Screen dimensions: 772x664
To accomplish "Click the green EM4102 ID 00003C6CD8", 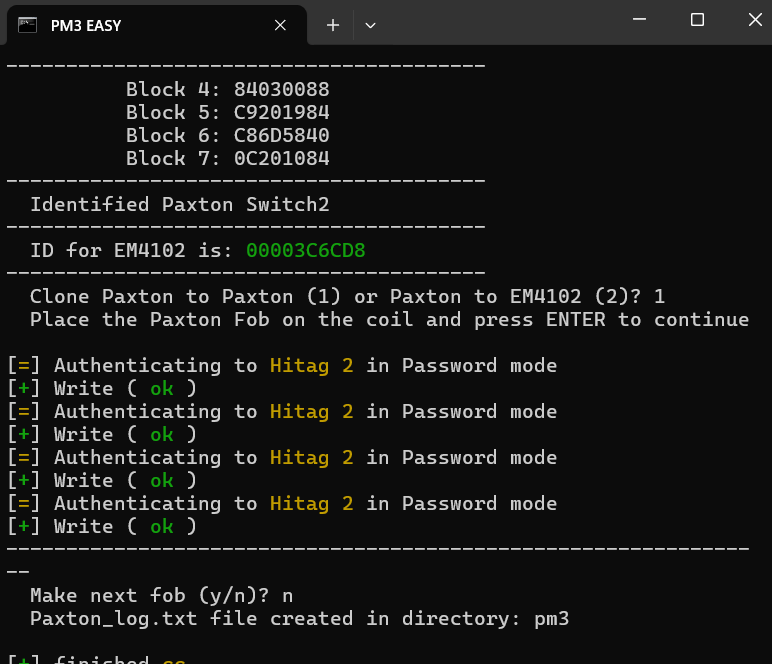I will 306,251.
